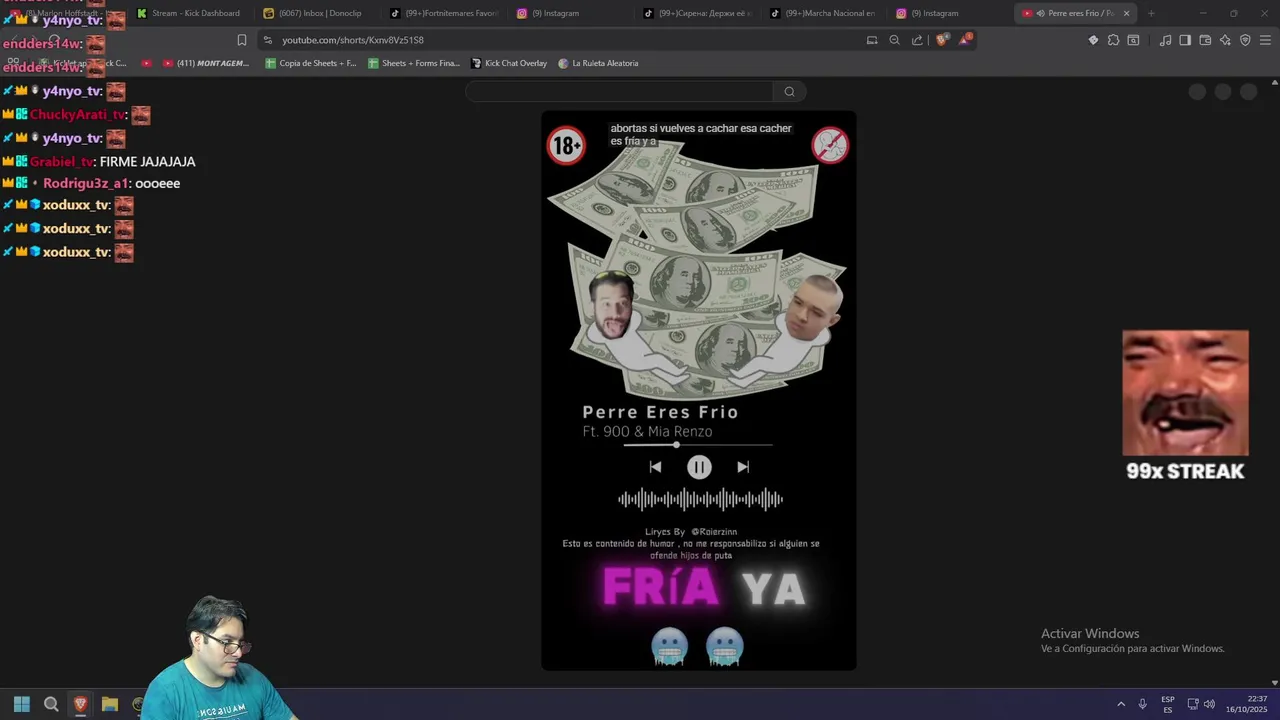
Task: Open the Brave VPN shield icon
Action: pyautogui.click(x=1245, y=40)
